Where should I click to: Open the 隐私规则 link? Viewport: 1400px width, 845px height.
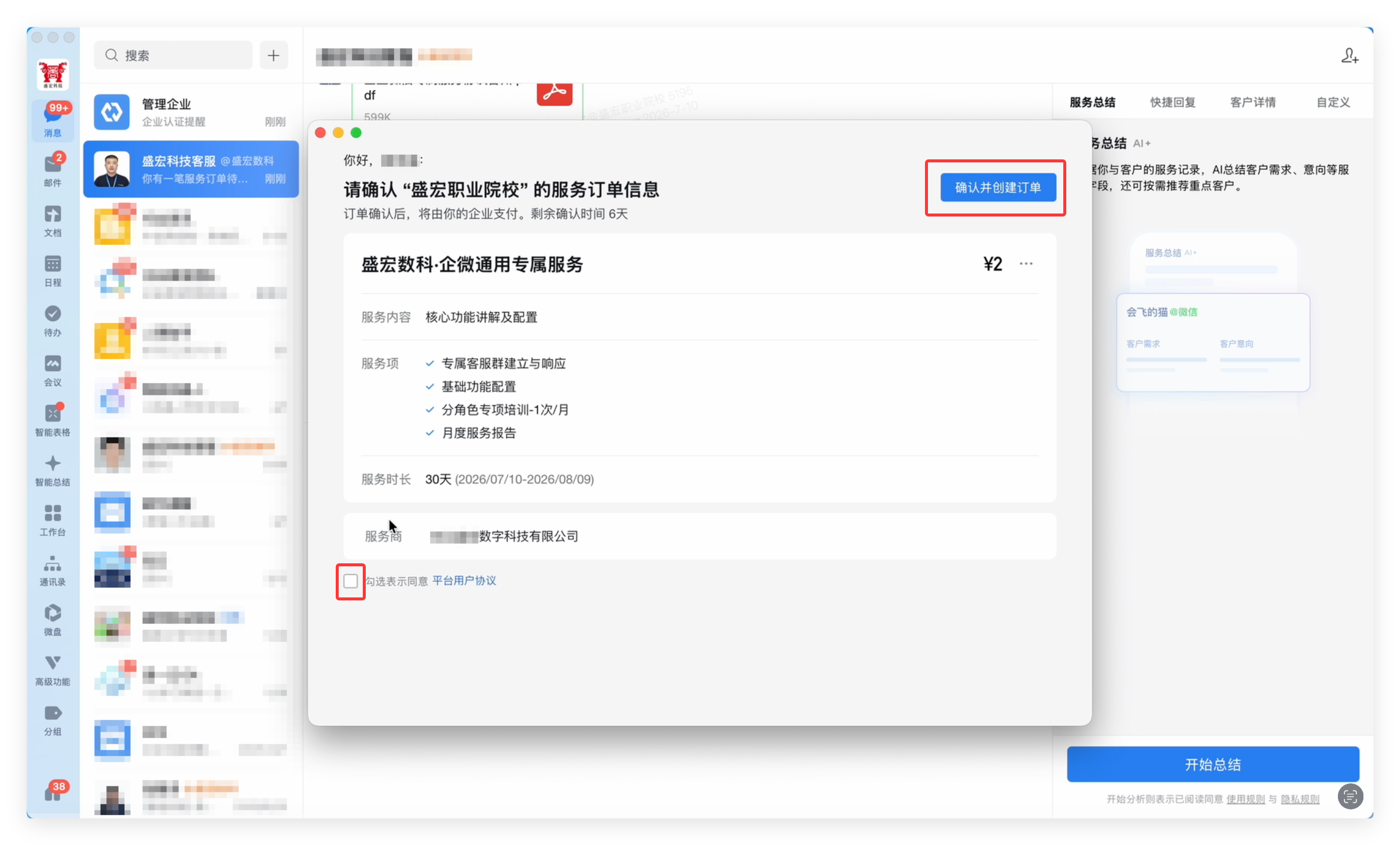click(1300, 799)
